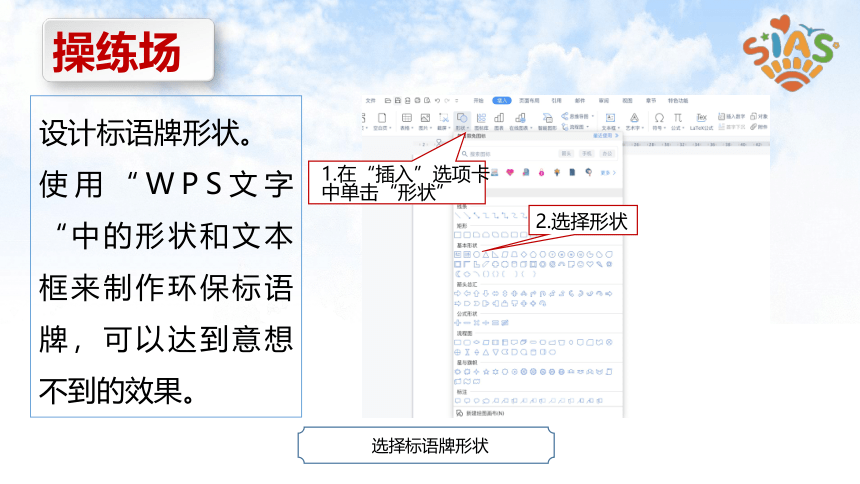This screenshot has width=860, height=484.
Task: Select the pink heart icon in icon row
Action: click(x=510, y=172)
